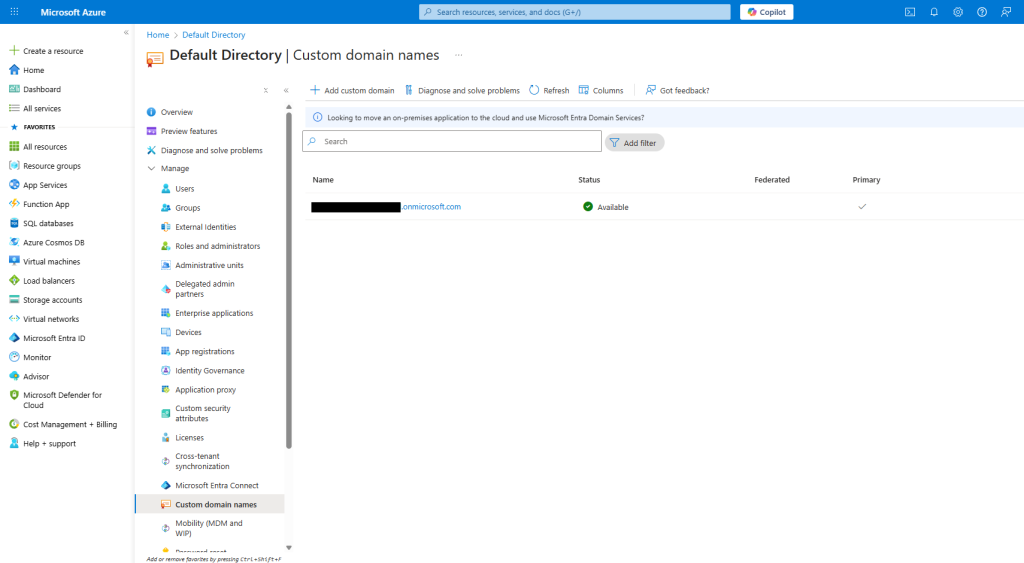The height and width of the screenshot is (563, 1024).
Task: Open Microsoft Entra Connect menu item
Action: click(x=217, y=485)
